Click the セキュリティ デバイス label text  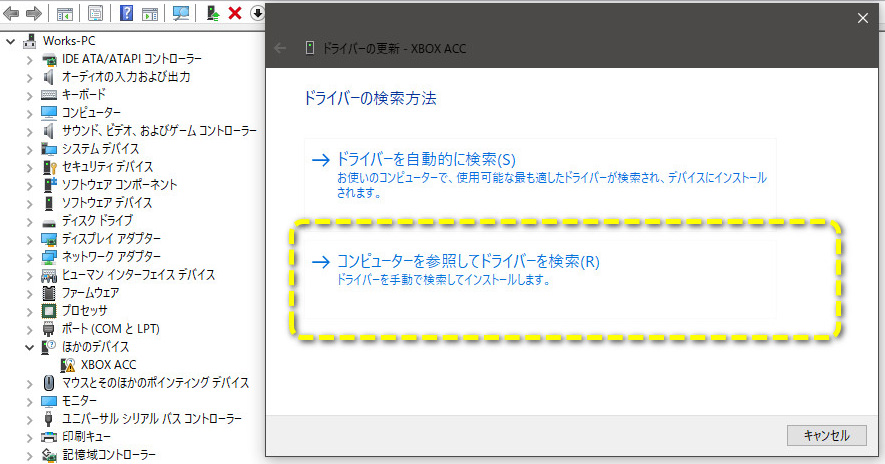pyautogui.click(x=107, y=167)
